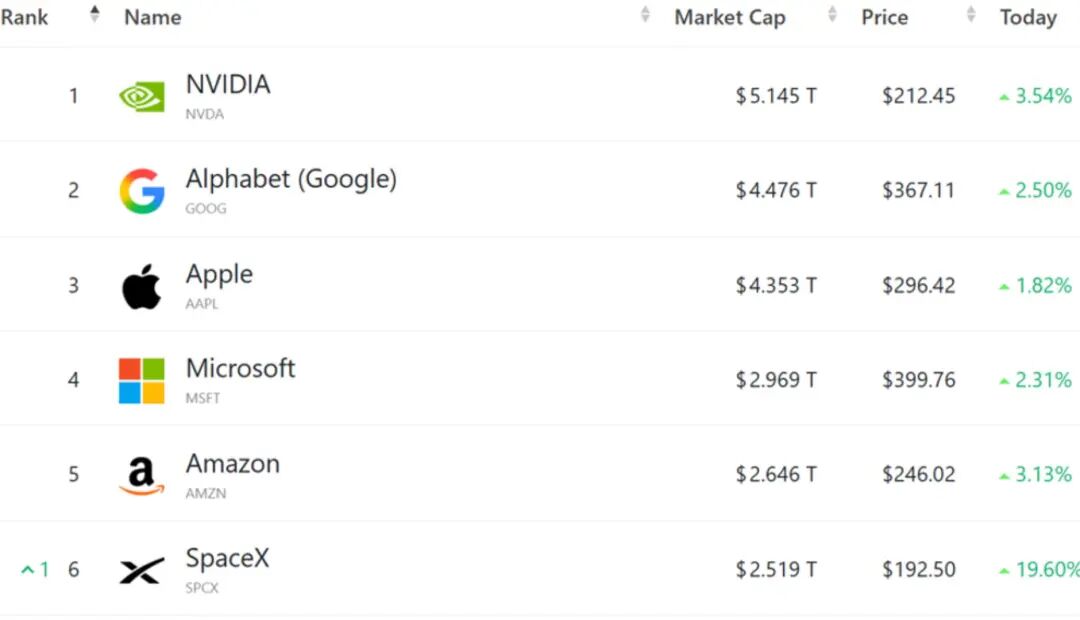Click the Microsoft four-square logo

coord(142,380)
